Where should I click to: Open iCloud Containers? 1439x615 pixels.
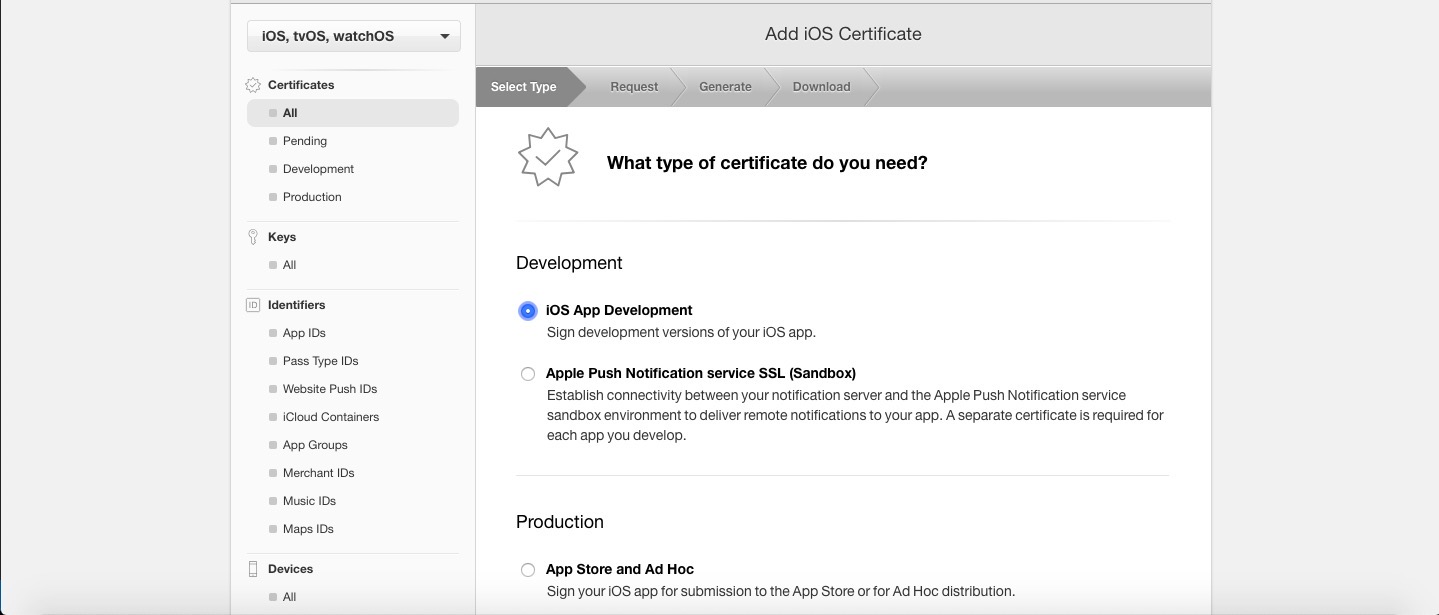(331, 417)
